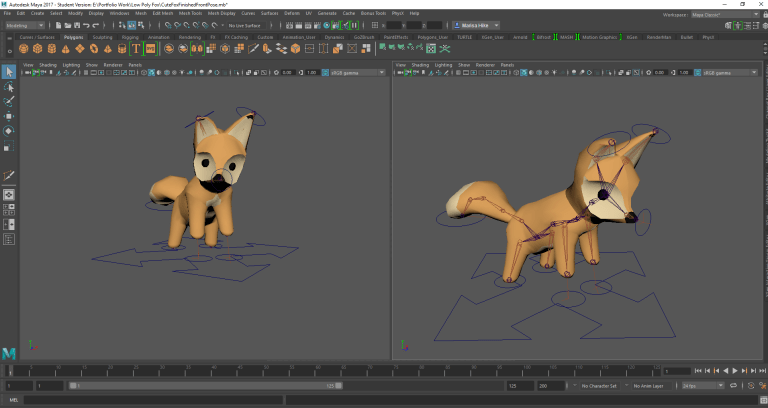This screenshot has width=768, height=408.
Task: Open the 24 fps frame rate dropdown
Action: point(703,386)
